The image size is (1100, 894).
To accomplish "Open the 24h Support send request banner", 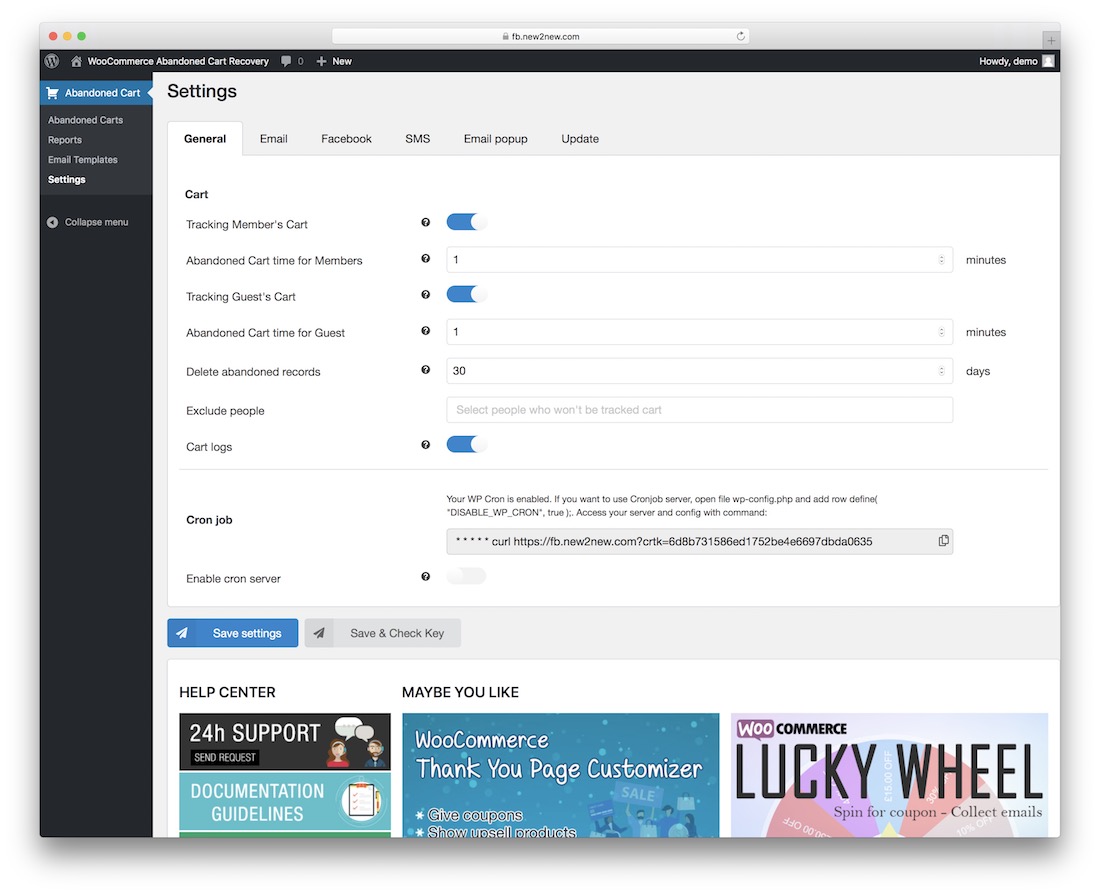I will coord(285,742).
